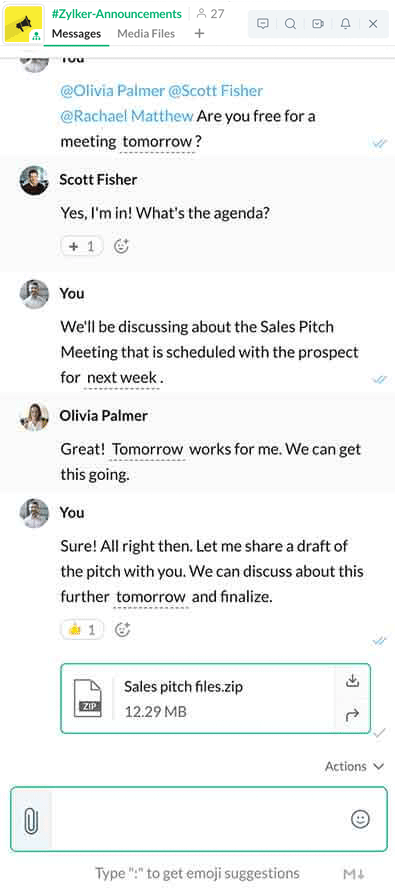
Task: Forward the Sales pitch files.zip attachment
Action: 352,715
